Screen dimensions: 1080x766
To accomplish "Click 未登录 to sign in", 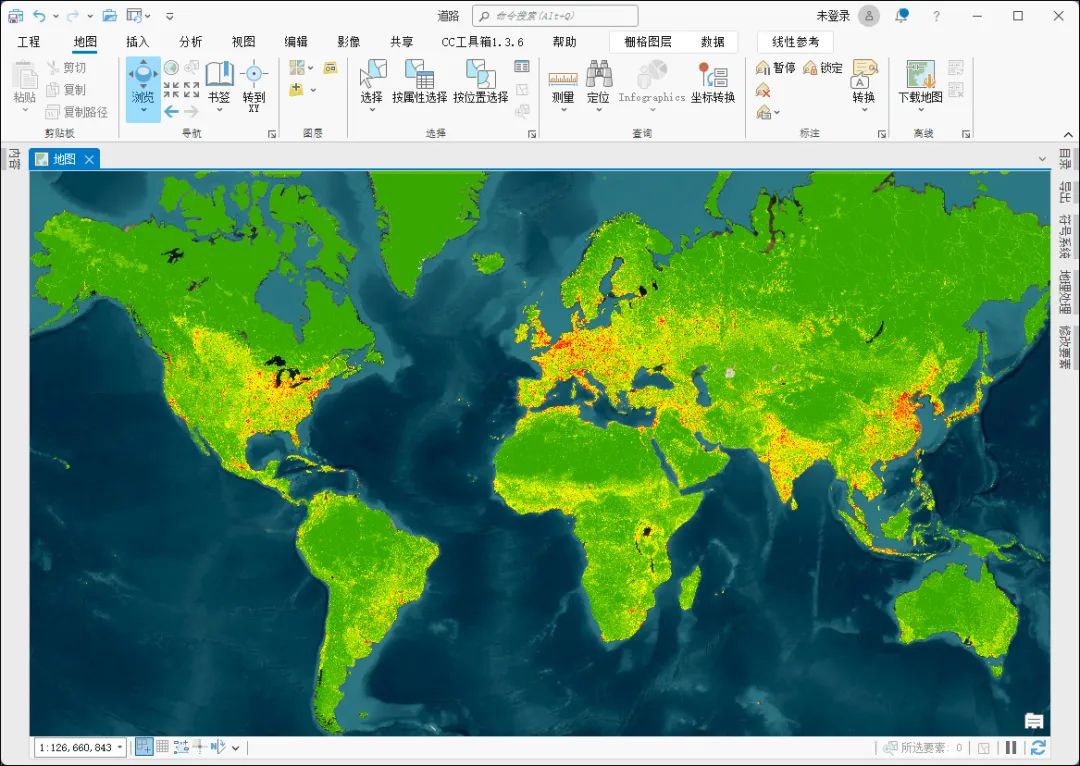I will click(833, 15).
